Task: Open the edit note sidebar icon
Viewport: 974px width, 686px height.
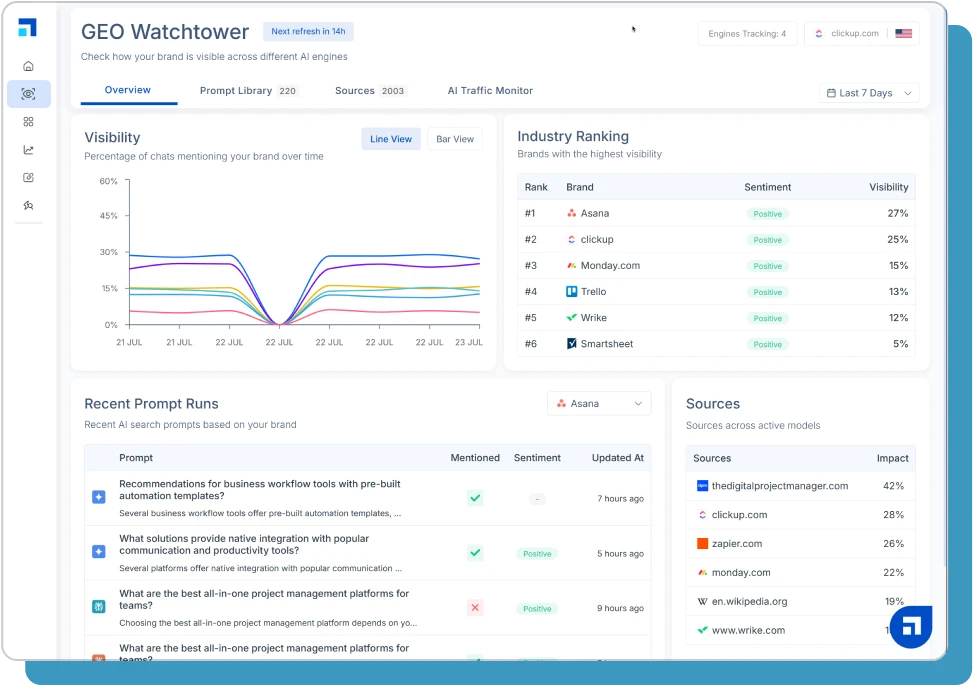Action: click(28, 178)
